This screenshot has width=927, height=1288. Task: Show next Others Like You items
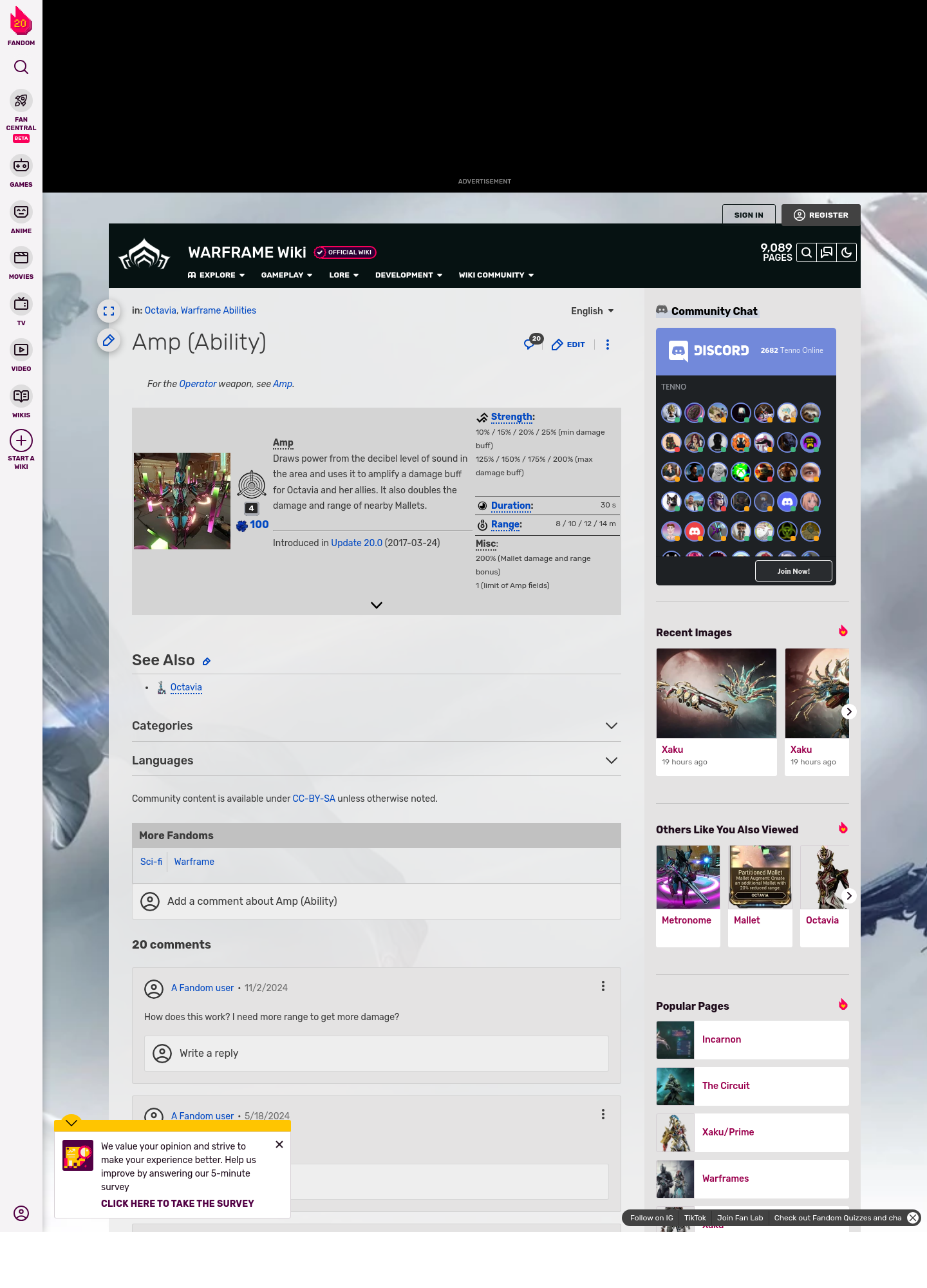click(849, 896)
